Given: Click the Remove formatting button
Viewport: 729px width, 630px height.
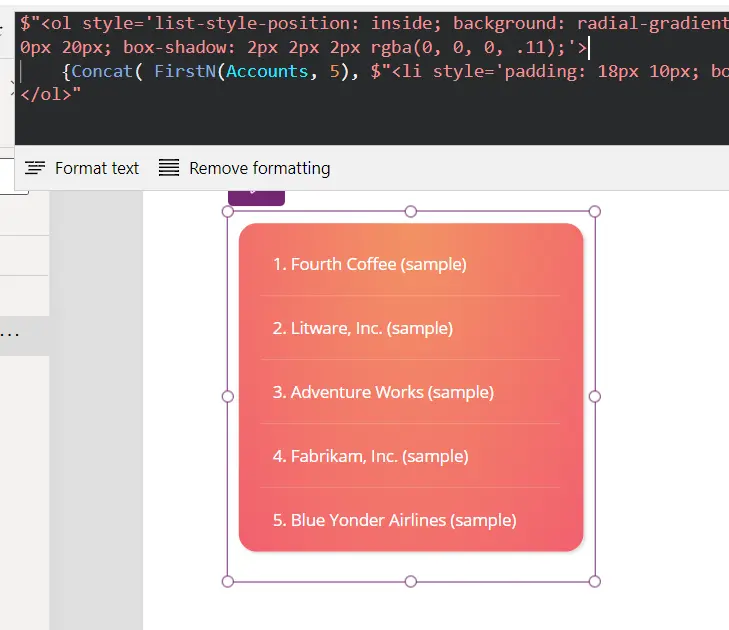Looking at the screenshot, I should 245,168.
